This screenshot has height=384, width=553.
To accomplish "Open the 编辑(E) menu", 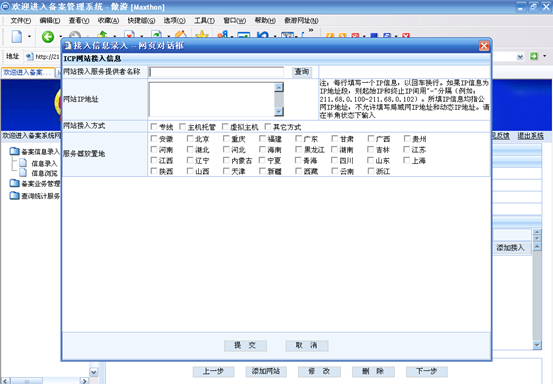I will [x=50, y=20].
